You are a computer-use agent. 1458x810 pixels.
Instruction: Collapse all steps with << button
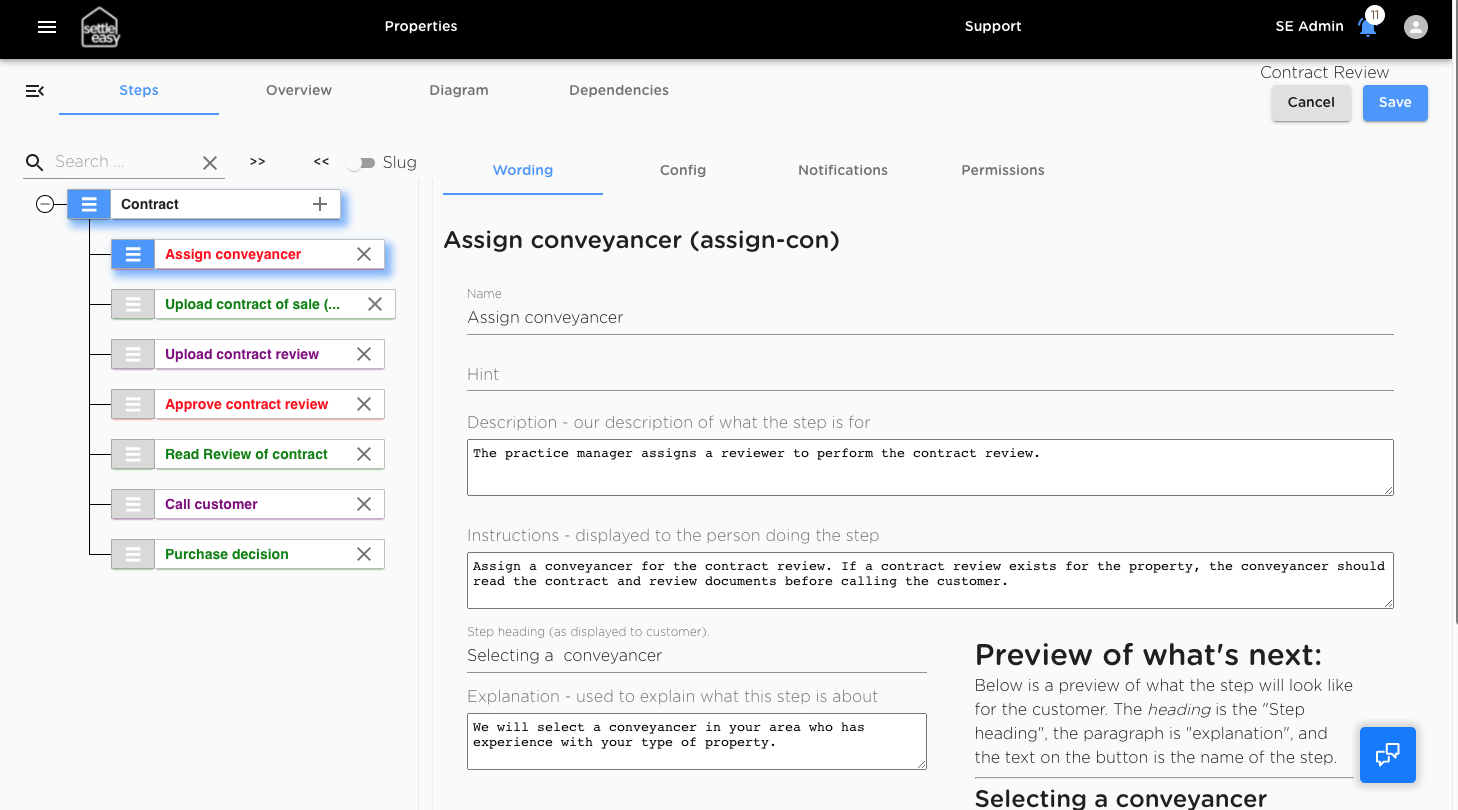pyautogui.click(x=321, y=162)
